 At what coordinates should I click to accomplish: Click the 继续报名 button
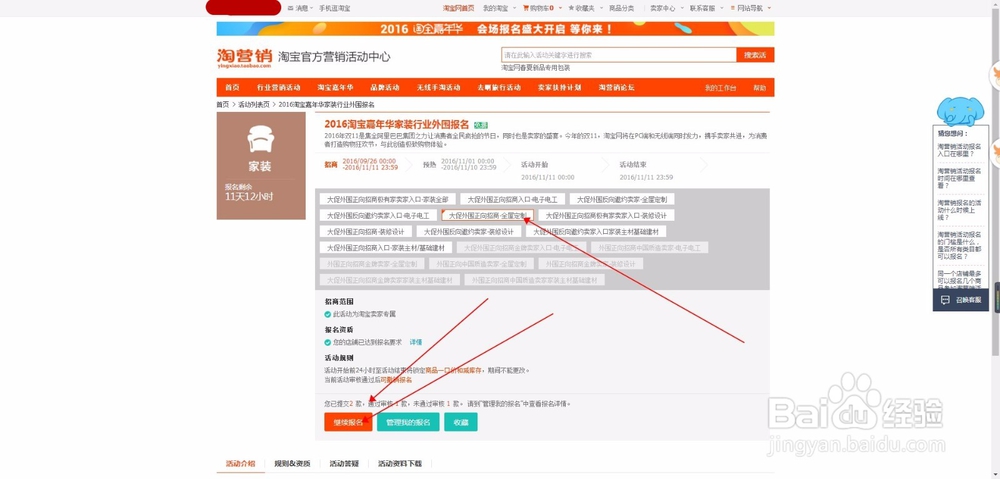pyautogui.click(x=348, y=422)
